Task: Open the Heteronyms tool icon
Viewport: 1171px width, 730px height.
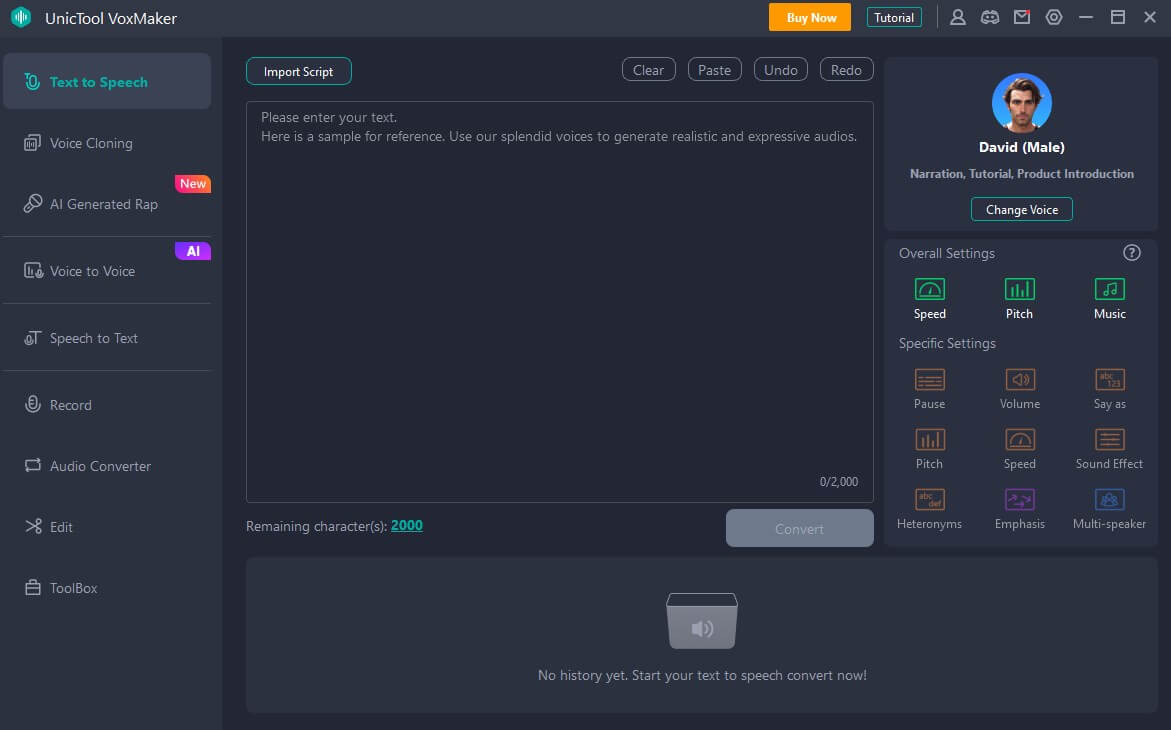Action: pos(929,500)
